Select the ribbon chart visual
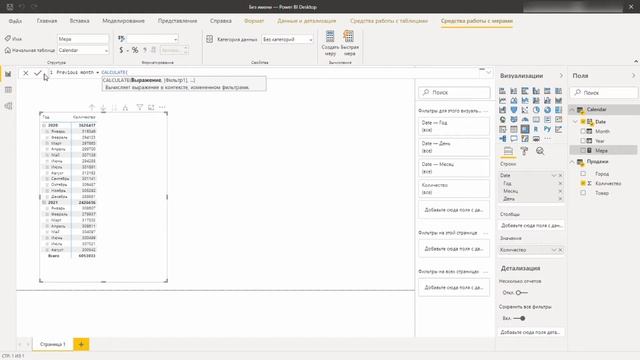This screenshot has height=360, width=640. pos(558,100)
